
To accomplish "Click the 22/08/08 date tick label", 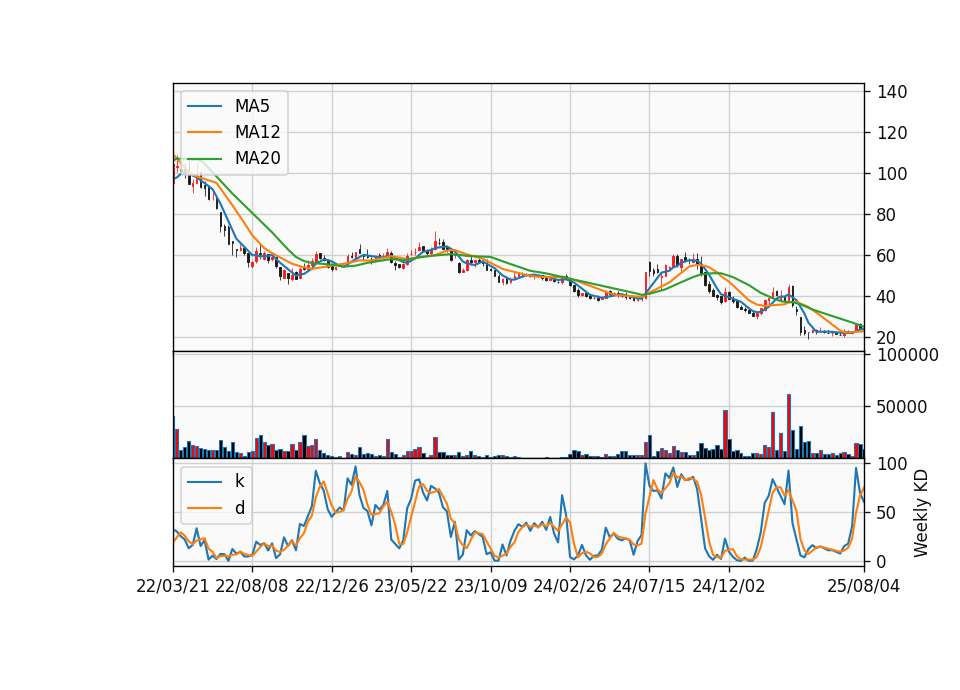I will 252,586.
